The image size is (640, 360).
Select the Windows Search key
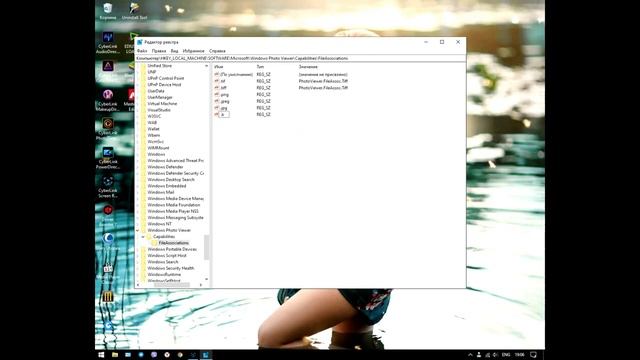tap(163, 262)
